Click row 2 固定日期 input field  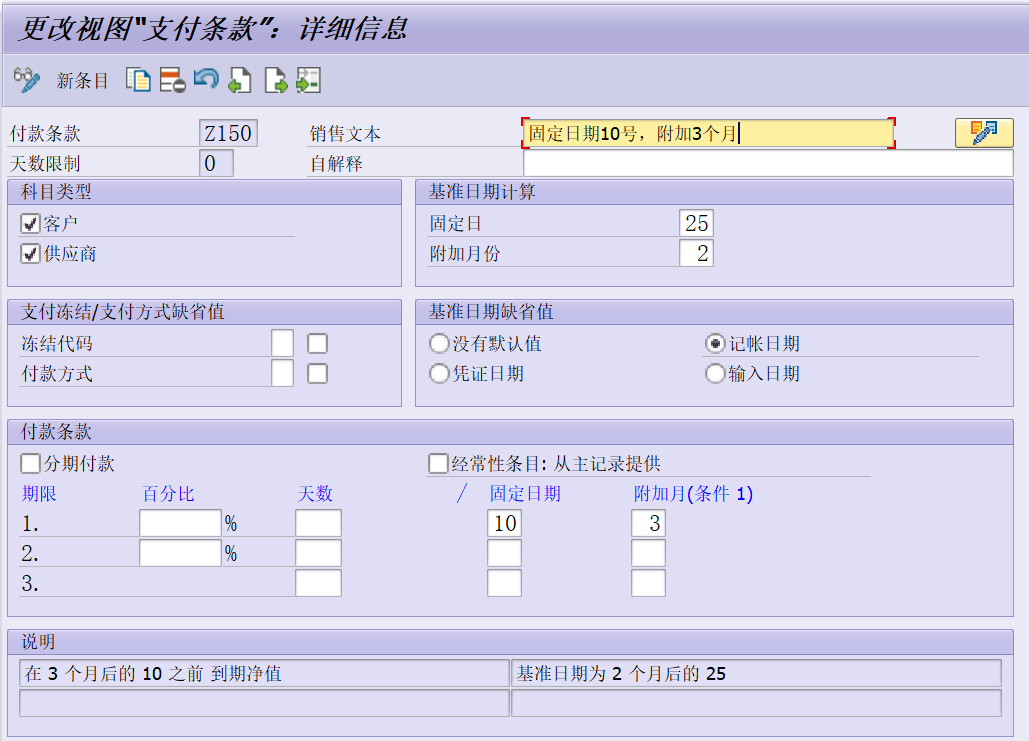pos(505,553)
